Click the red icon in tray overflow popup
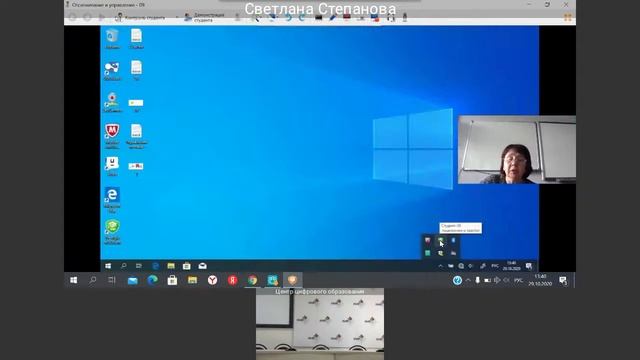Image resolution: width=640 pixels, height=360 pixels. tap(427, 240)
